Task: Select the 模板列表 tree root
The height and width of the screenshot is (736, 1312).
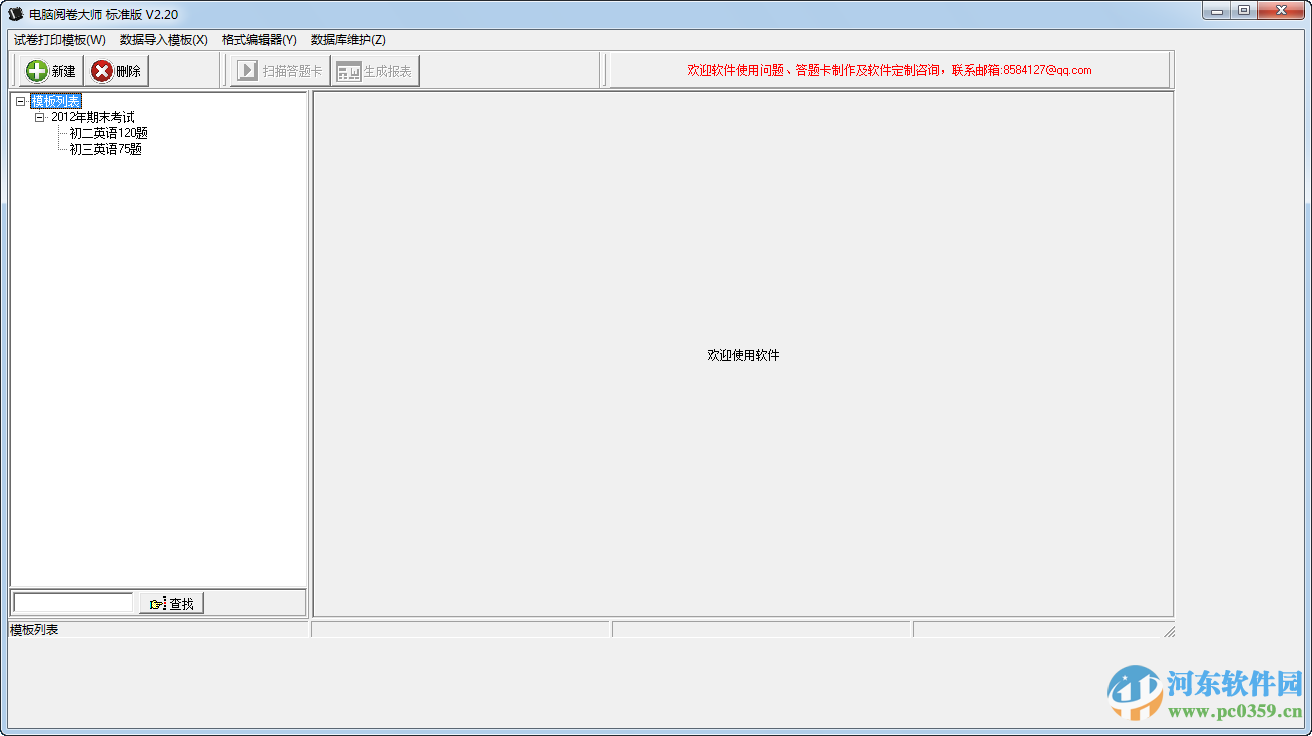Action: 56,101
